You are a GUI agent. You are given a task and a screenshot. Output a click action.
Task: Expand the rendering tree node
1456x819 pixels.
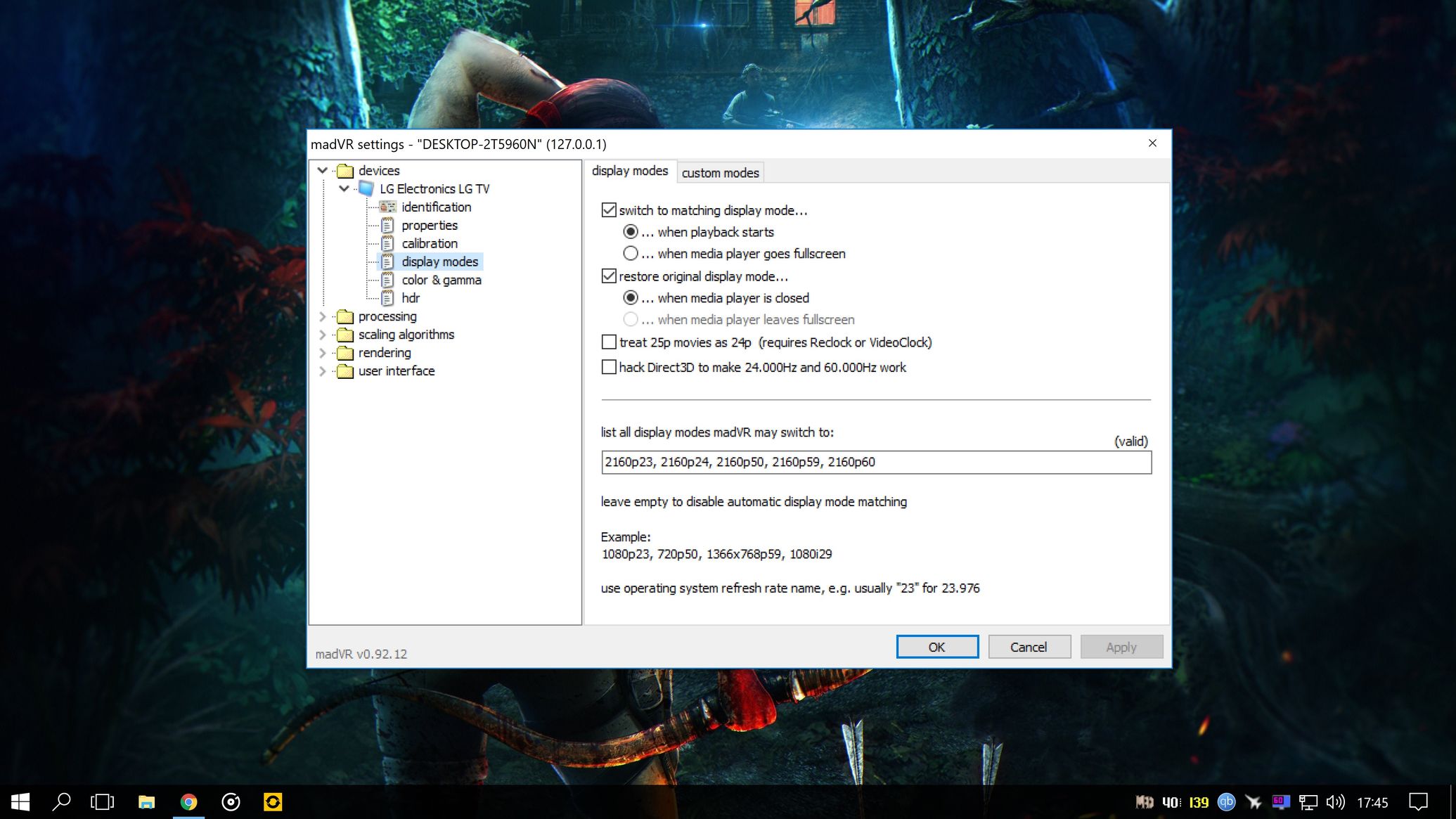coord(323,353)
